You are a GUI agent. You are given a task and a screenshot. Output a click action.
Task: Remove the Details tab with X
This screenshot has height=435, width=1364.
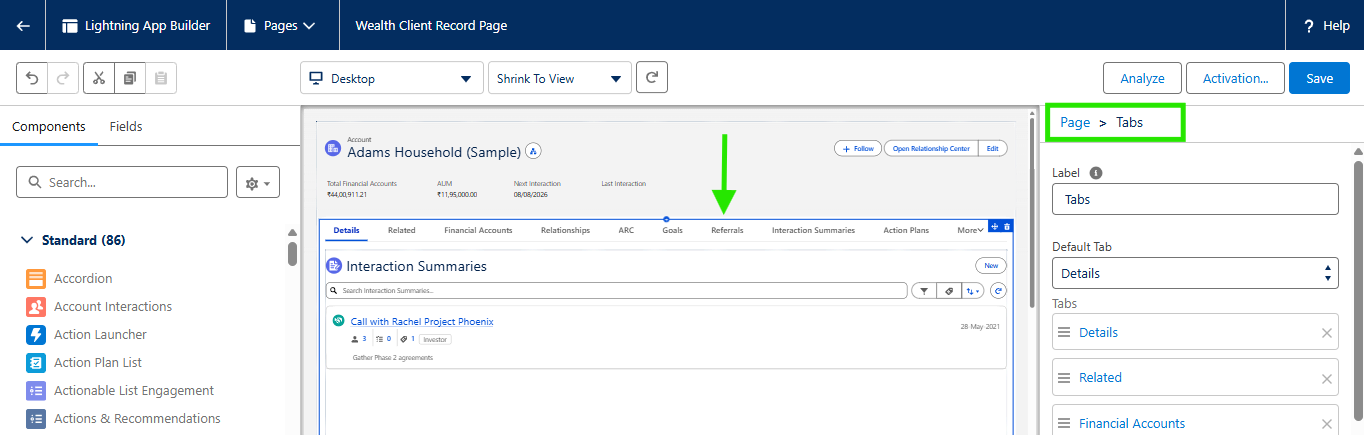coord(1326,333)
